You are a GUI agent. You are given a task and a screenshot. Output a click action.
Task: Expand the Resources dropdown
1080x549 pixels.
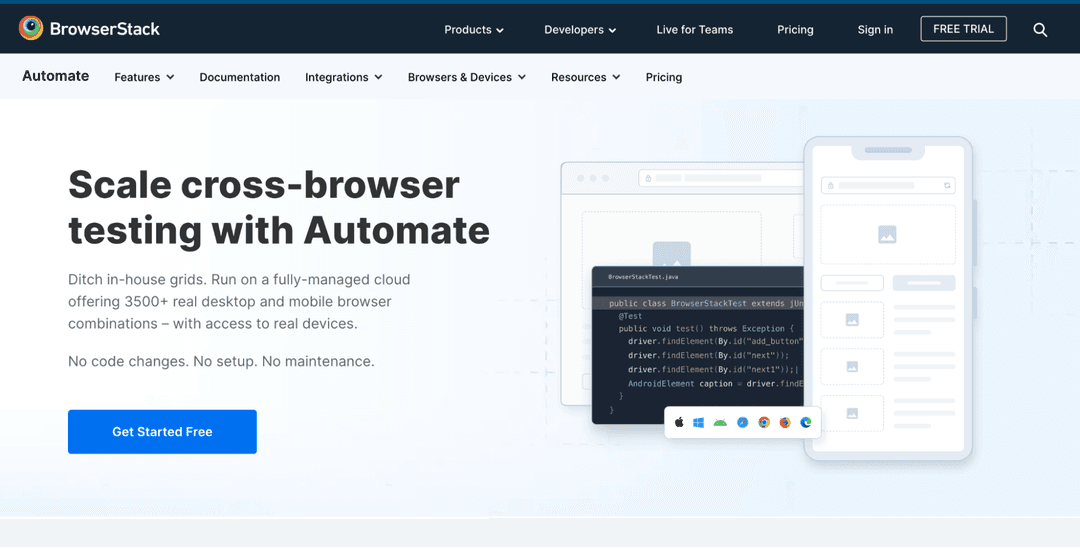coord(585,77)
